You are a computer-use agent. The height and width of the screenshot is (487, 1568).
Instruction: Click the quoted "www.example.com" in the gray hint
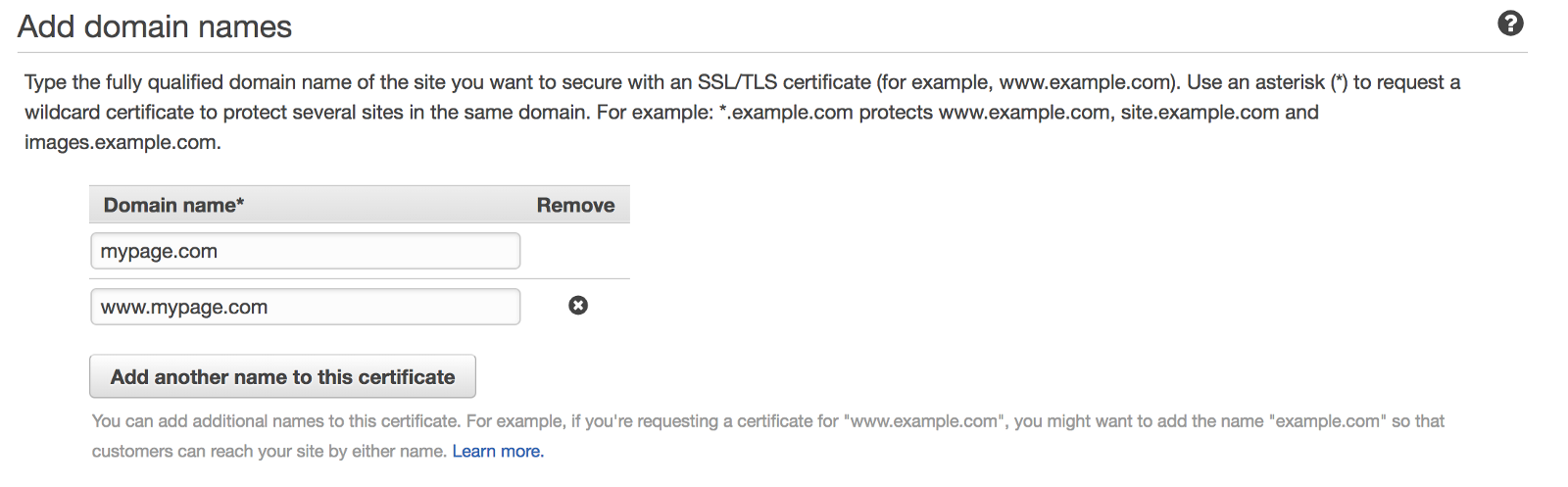[923, 421]
